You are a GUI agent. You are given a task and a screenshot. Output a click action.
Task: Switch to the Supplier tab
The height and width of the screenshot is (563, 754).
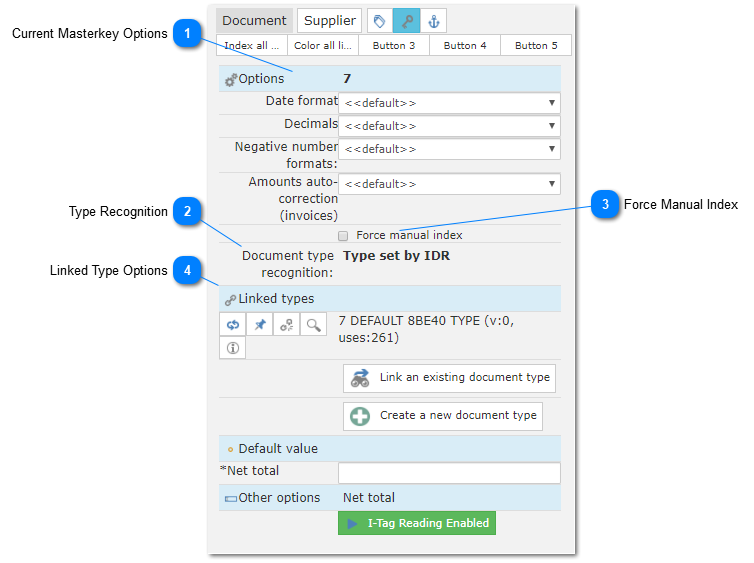click(329, 21)
